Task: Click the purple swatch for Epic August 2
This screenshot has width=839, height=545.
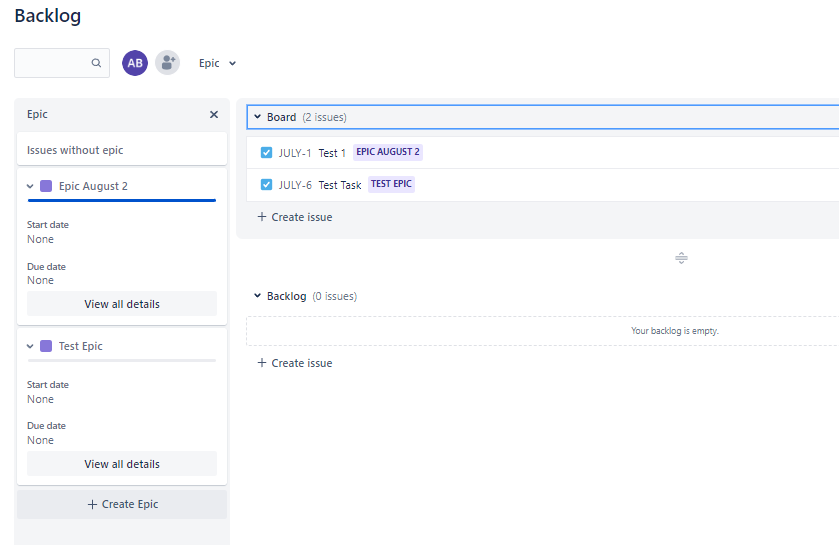Action: click(x=46, y=186)
